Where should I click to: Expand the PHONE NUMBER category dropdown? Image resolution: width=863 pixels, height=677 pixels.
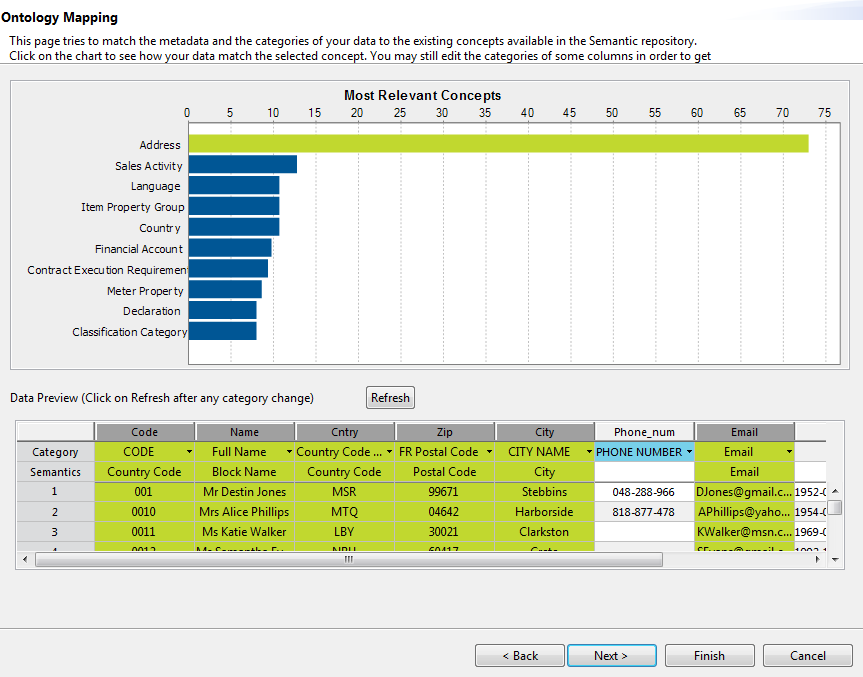click(x=689, y=452)
